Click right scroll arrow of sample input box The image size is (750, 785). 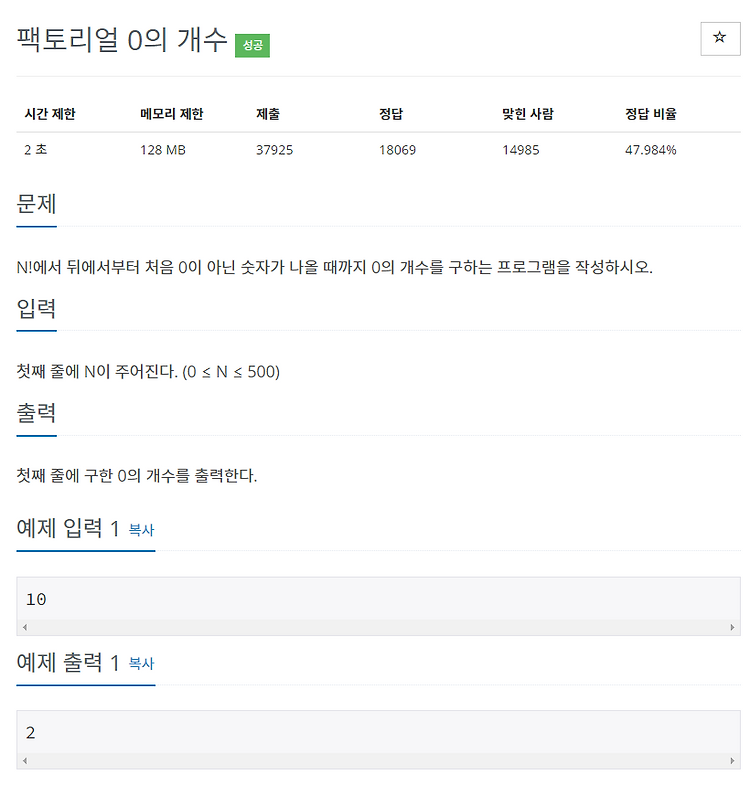pos(732,627)
